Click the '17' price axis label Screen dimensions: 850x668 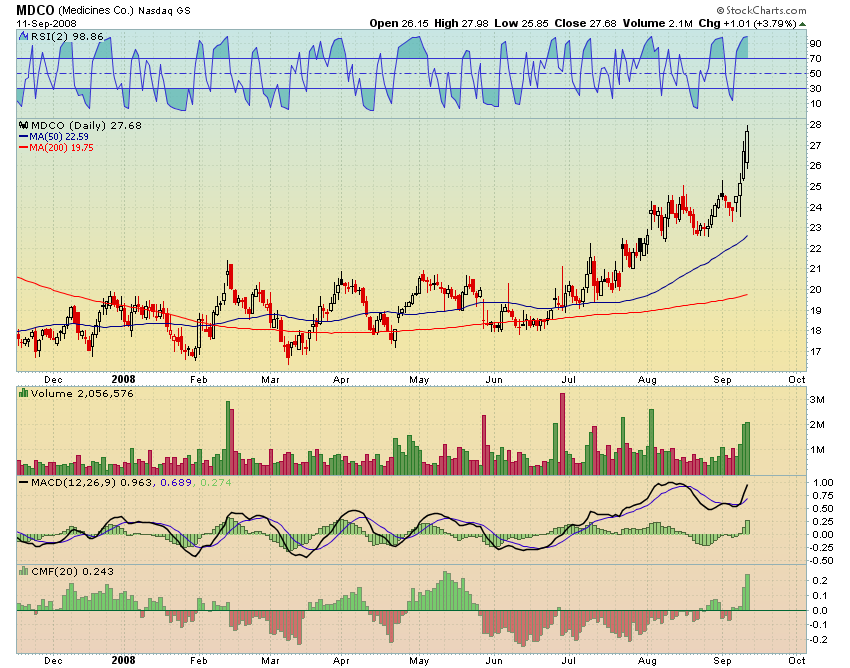tap(815, 351)
